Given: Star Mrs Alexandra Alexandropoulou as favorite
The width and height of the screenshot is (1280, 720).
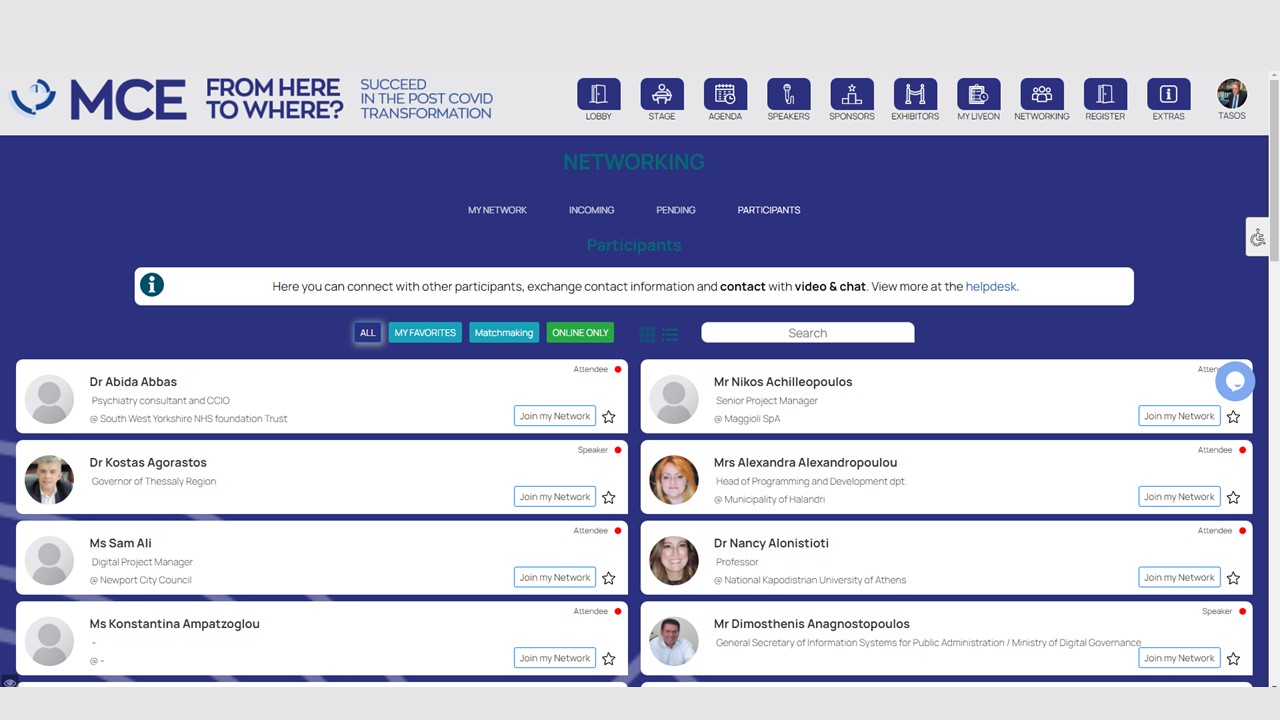Looking at the screenshot, I should 1233,498.
